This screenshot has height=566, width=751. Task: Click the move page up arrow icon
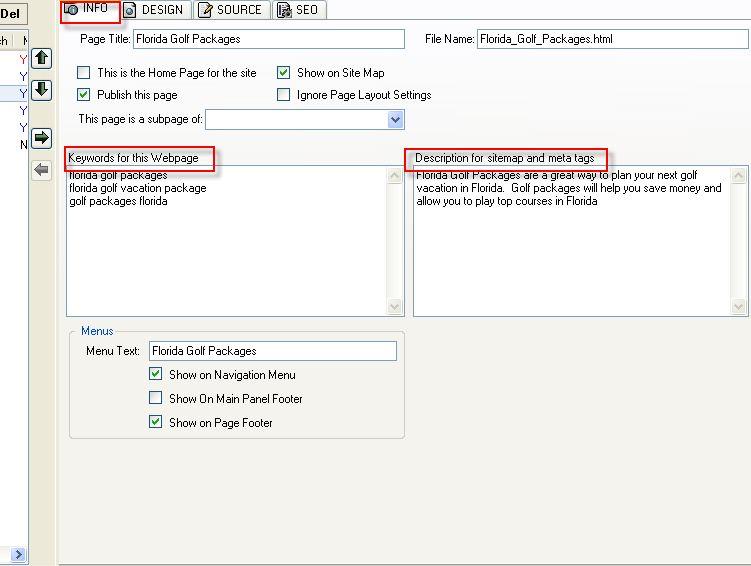pos(41,58)
